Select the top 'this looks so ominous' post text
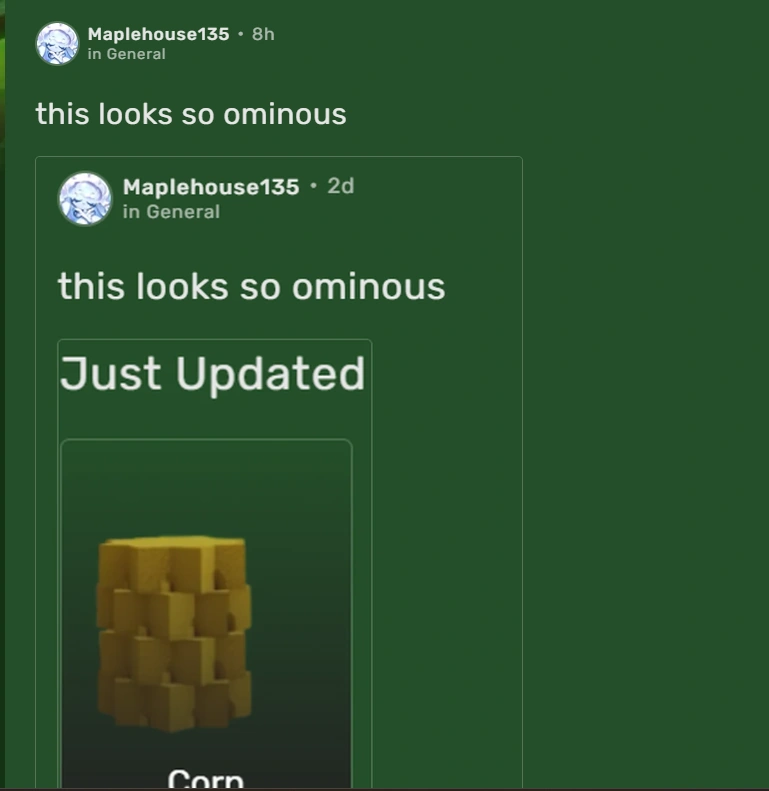 click(191, 114)
